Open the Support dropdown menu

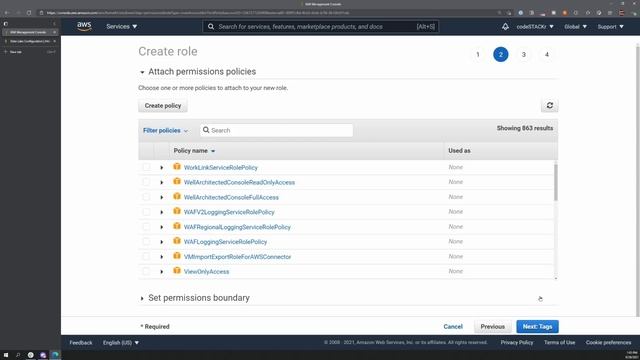pyautogui.click(x=611, y=27)
